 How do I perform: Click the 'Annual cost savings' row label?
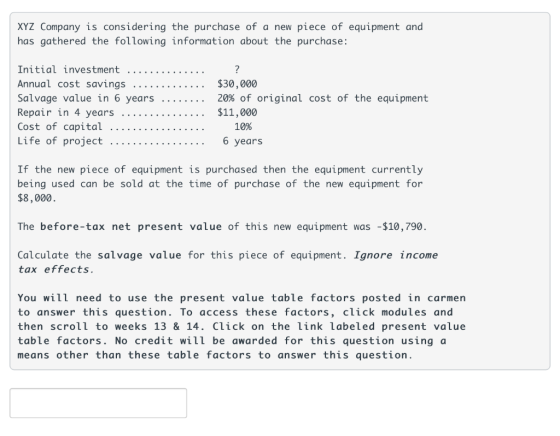[x=71, y=84]
